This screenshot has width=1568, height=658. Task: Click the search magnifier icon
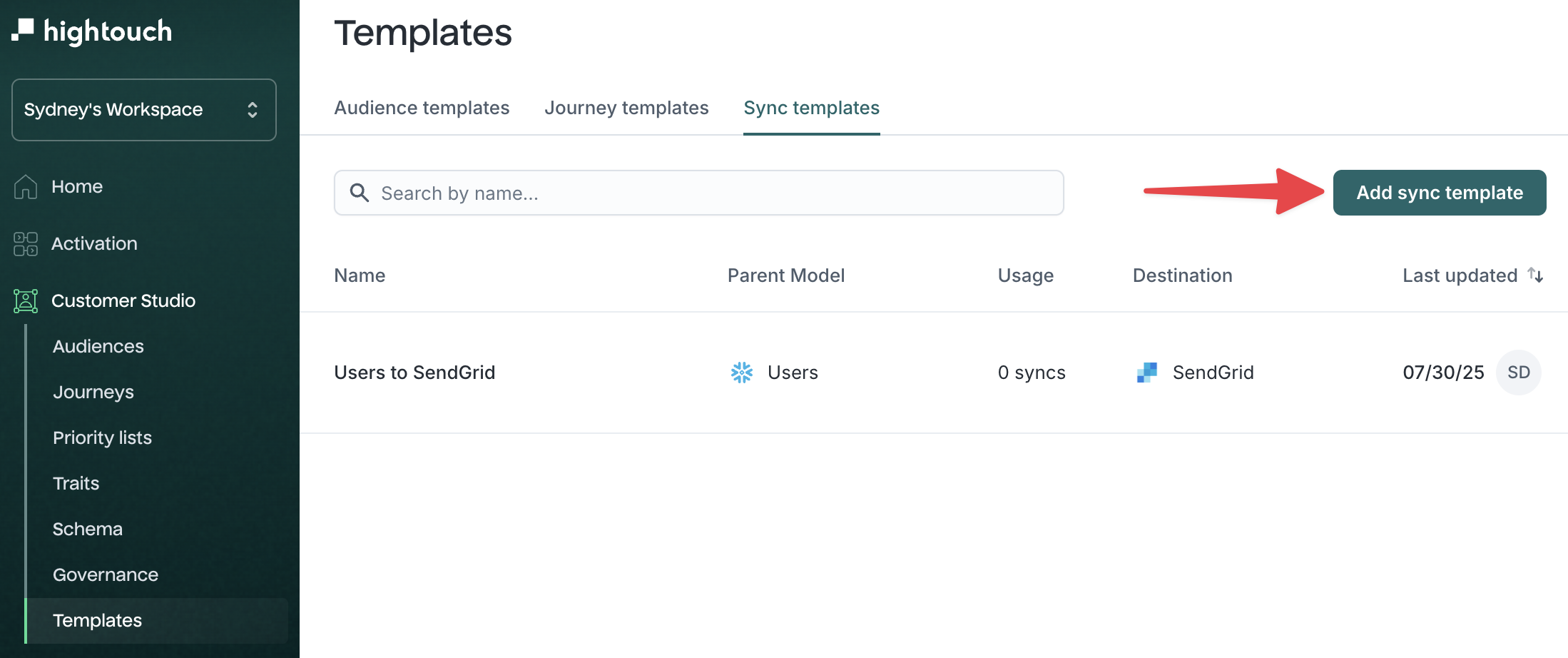tap(360, 193)
